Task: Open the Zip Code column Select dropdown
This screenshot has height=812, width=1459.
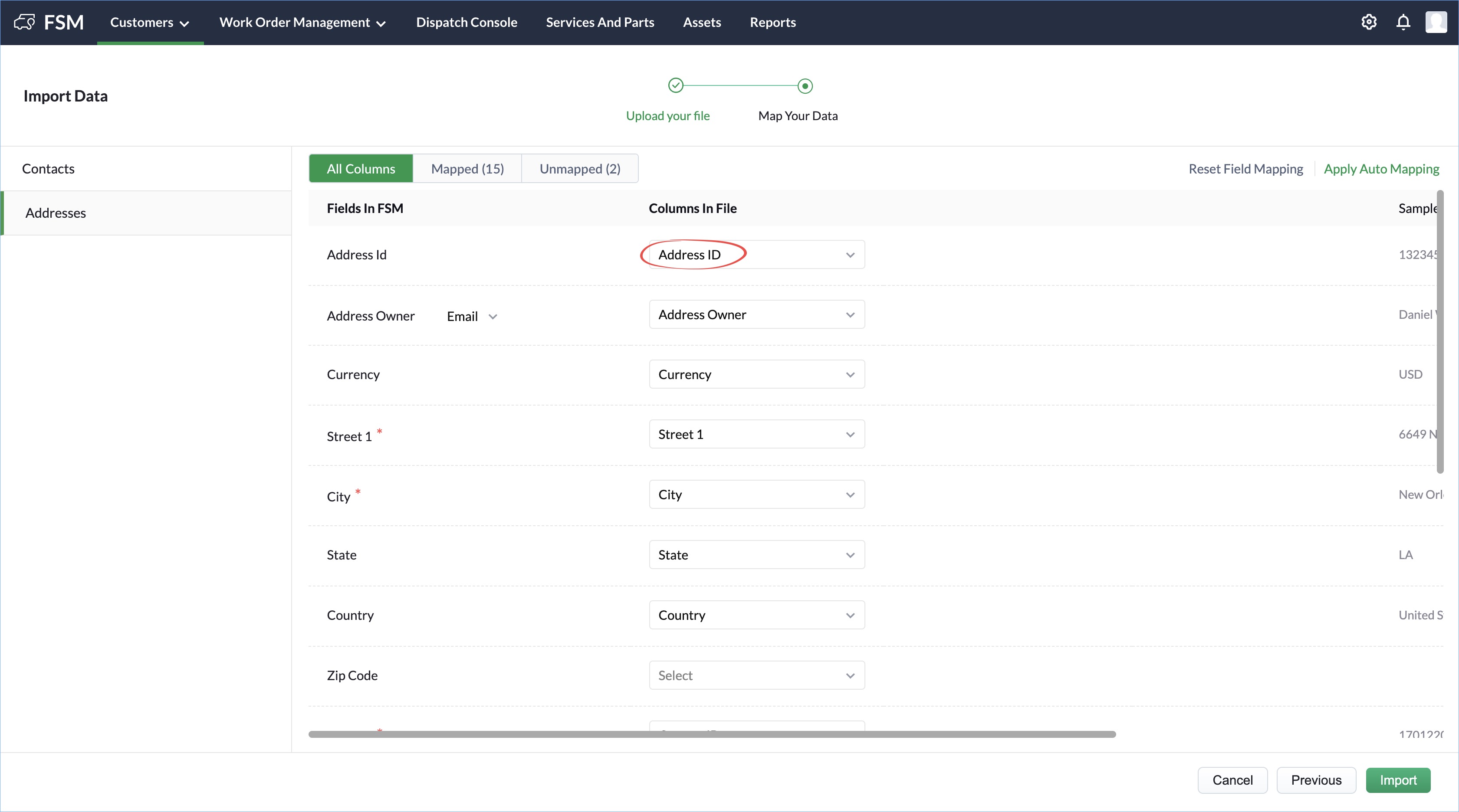Action: (756, 675)
